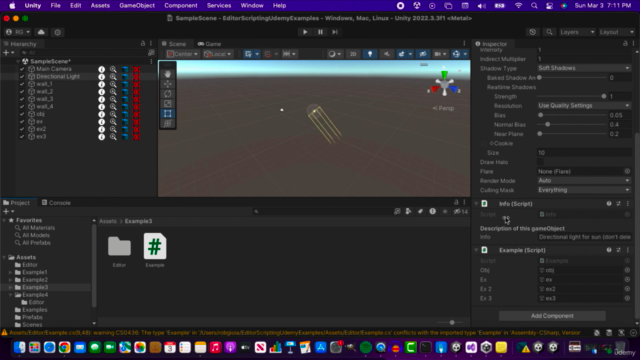
Task: Pause the game preview
Action: click(x=320, y=32)
